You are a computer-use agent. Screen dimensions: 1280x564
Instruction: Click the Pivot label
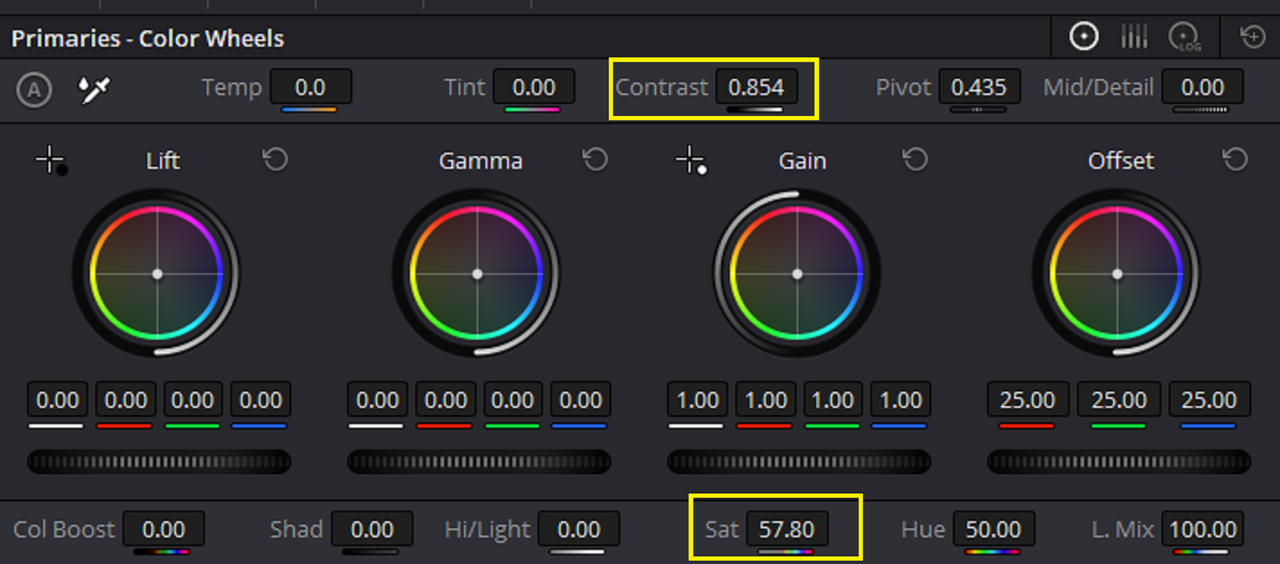[x=904, y=87]
